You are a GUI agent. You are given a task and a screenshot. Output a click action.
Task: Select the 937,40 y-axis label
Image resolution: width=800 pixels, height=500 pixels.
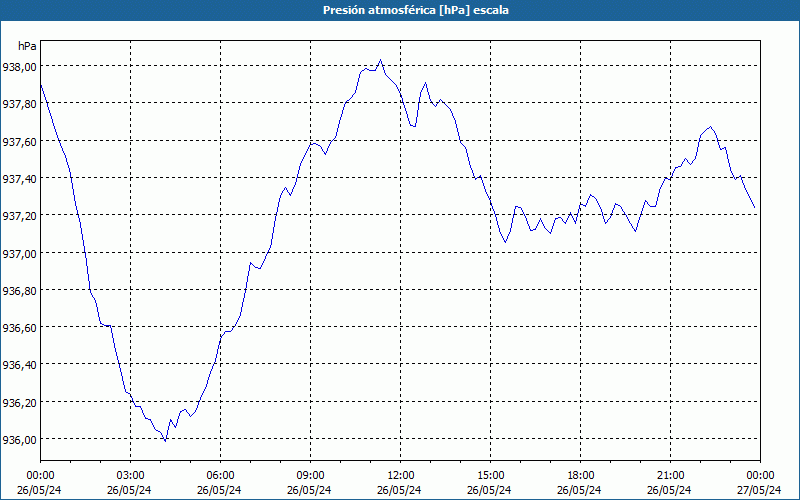[19, 178]
